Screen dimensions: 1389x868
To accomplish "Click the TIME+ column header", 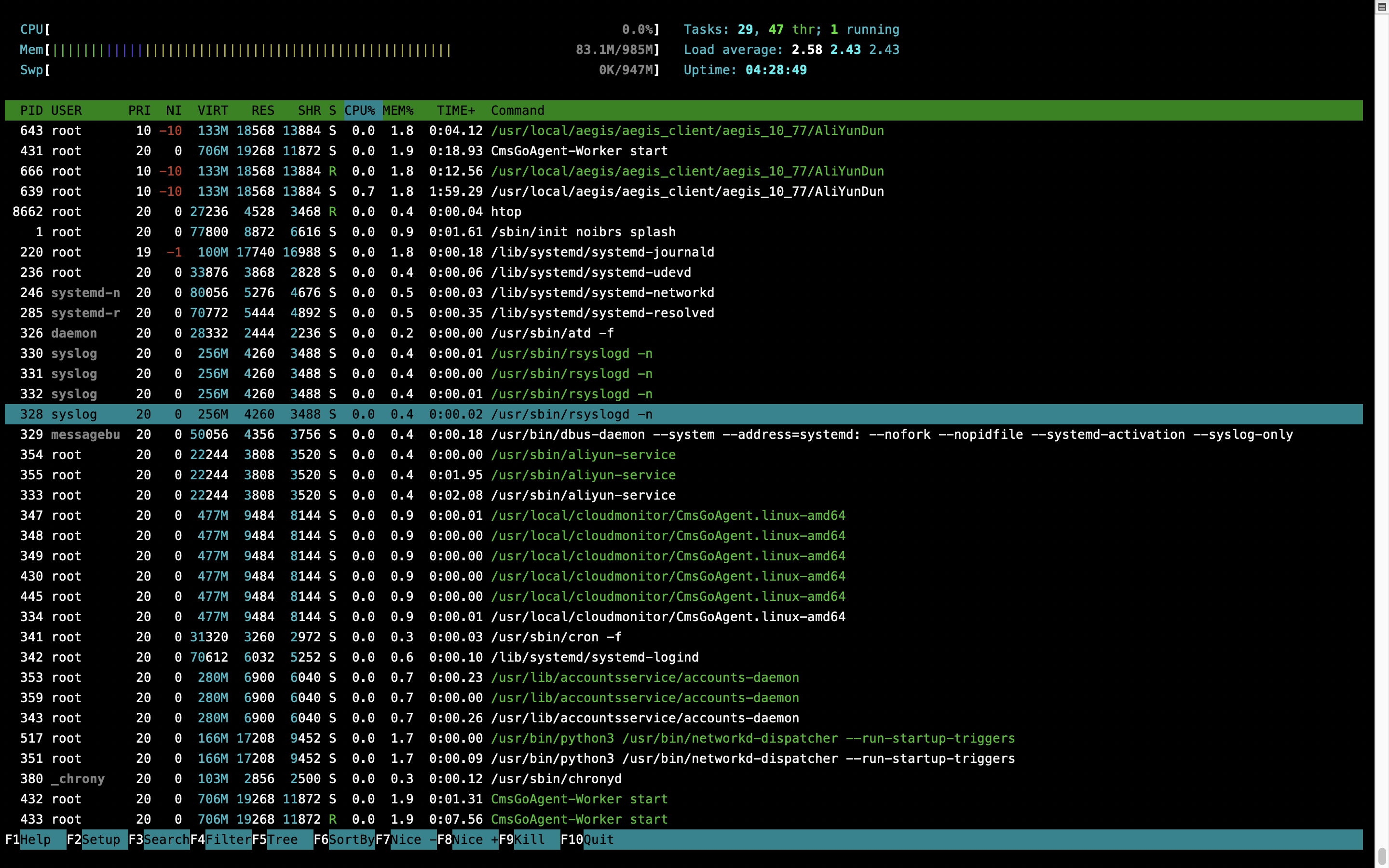I will pyautogui.click(x=456, y=110).
